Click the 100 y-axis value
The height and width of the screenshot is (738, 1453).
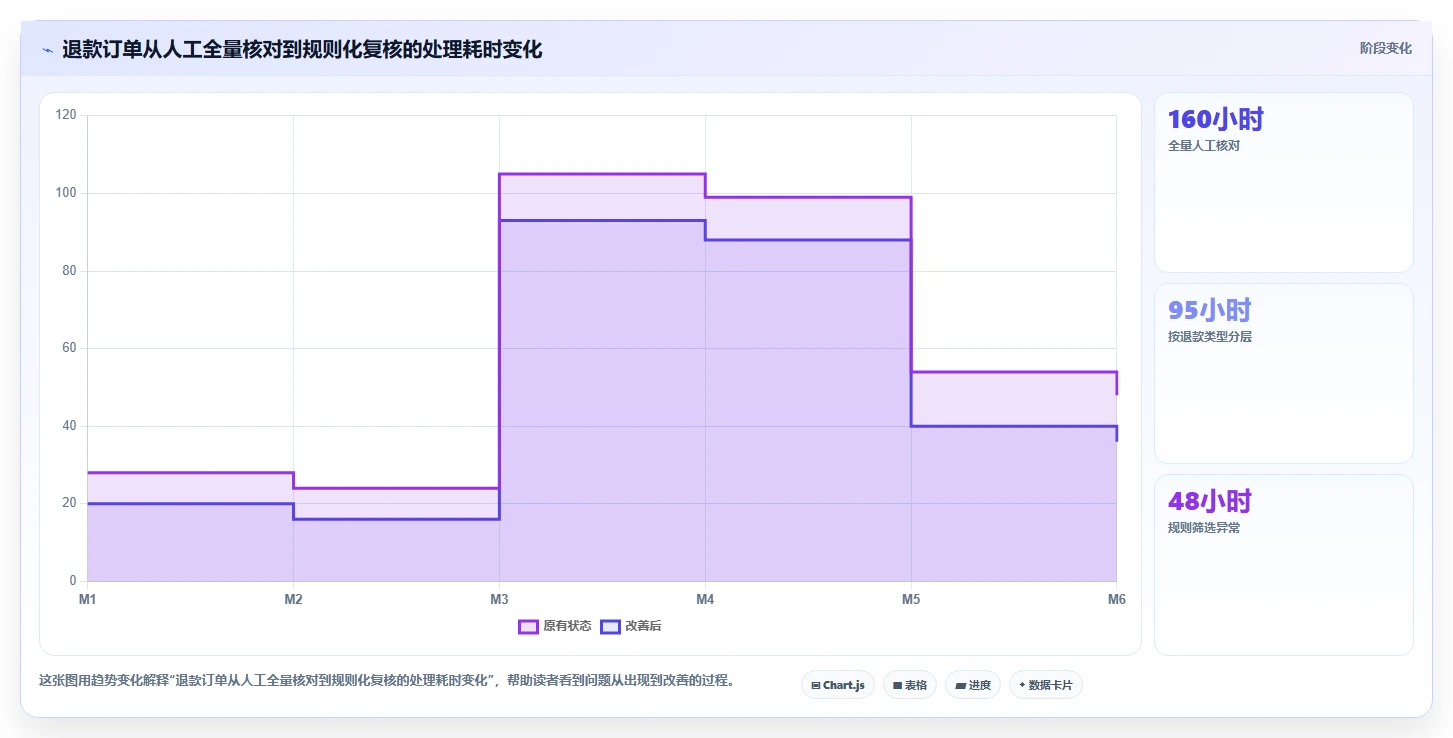tap(67, 193)
